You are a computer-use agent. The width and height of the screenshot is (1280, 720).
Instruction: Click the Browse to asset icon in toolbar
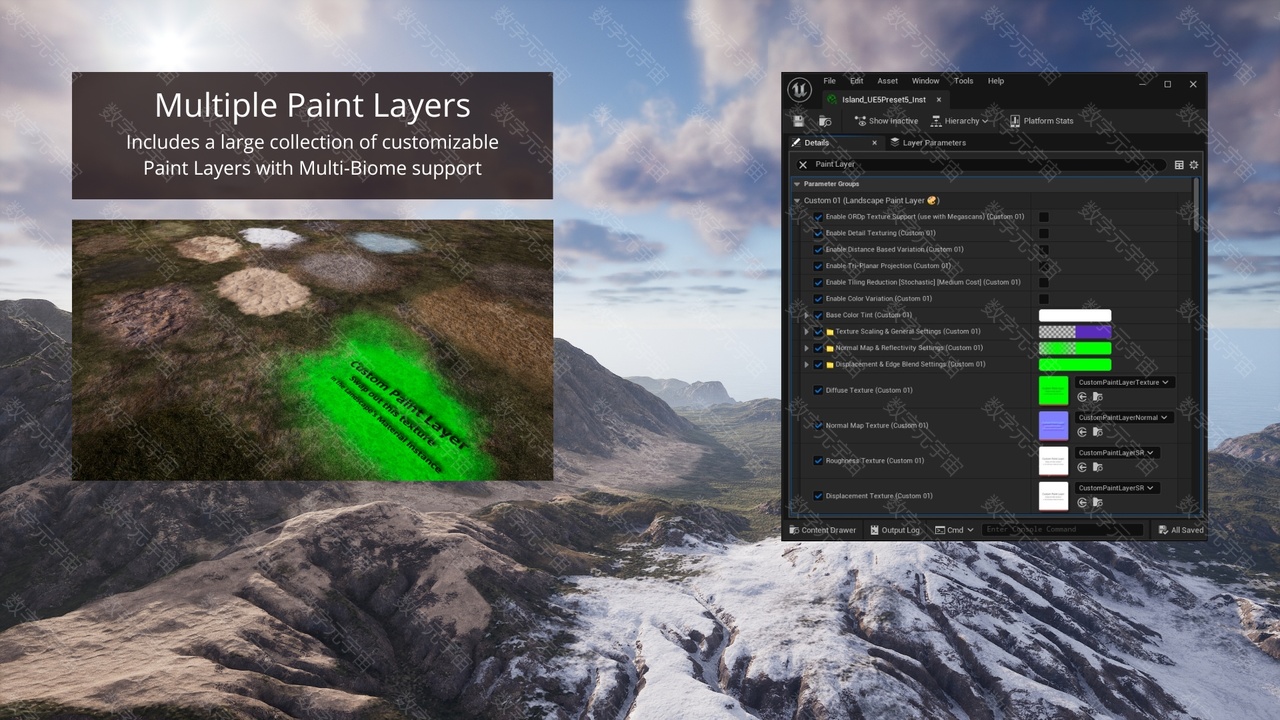click(825, 121)
